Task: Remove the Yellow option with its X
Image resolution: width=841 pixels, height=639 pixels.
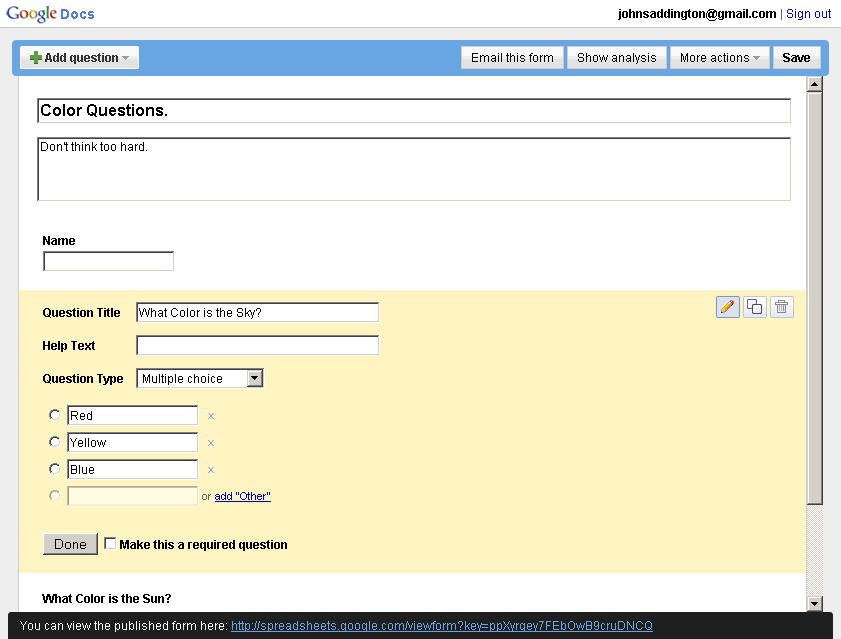Action: [211, 443]
